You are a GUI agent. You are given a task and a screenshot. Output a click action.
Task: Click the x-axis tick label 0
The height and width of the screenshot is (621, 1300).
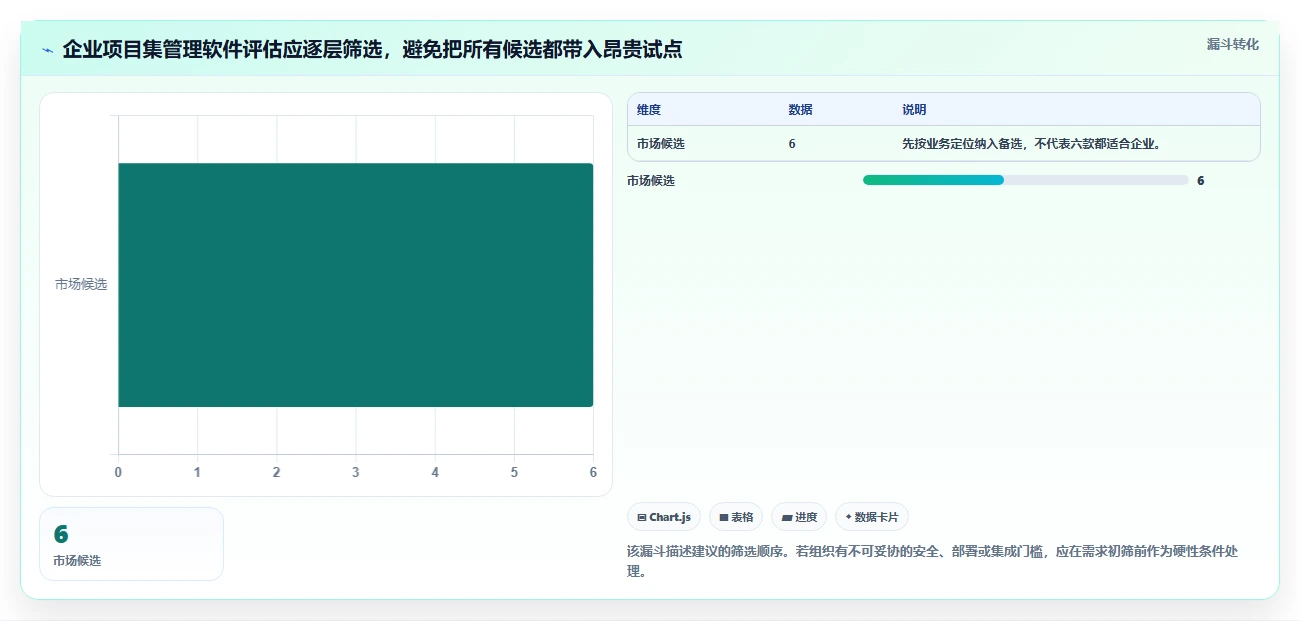(x=119, y=472)
